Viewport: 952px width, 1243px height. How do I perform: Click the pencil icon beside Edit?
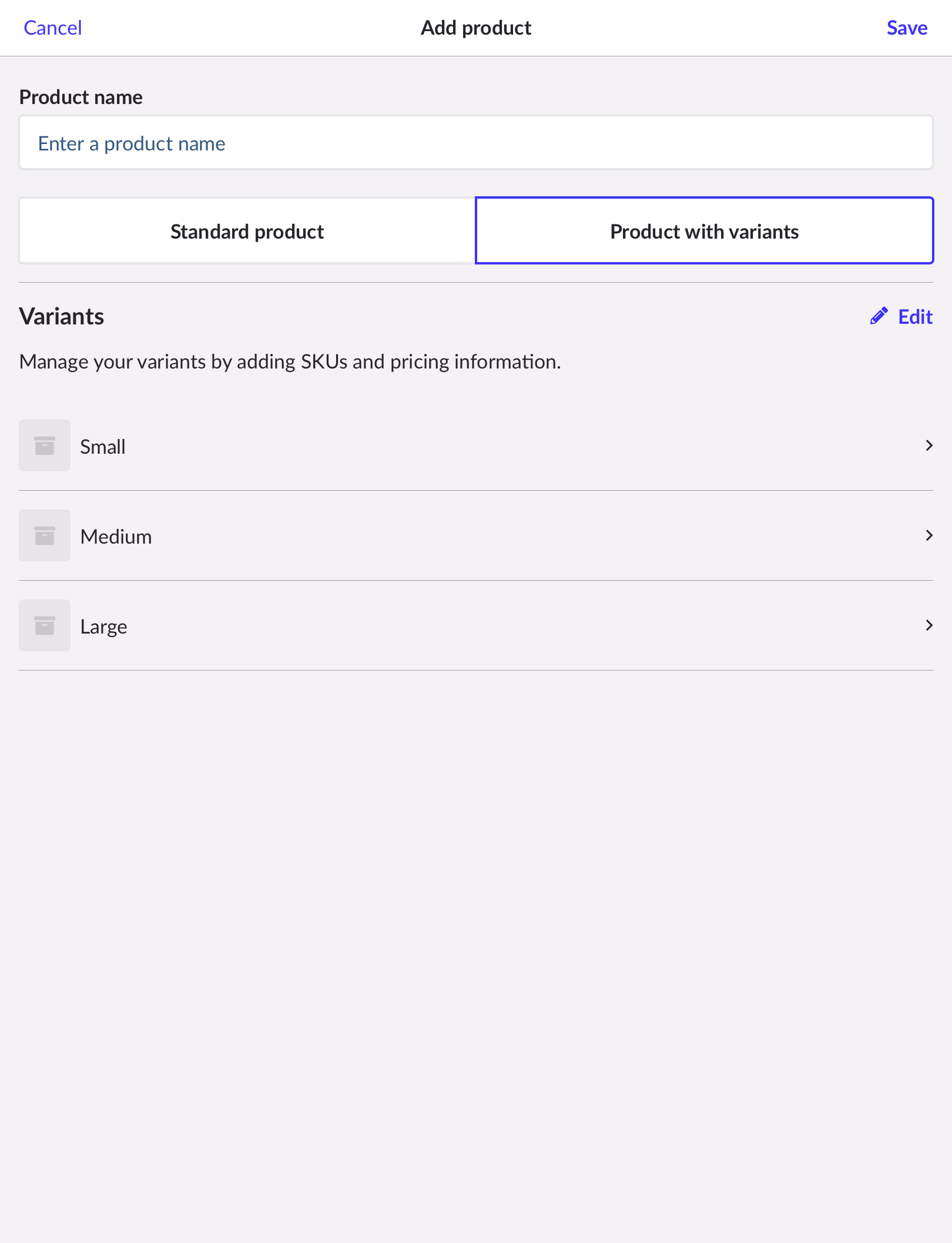point(879,316)
